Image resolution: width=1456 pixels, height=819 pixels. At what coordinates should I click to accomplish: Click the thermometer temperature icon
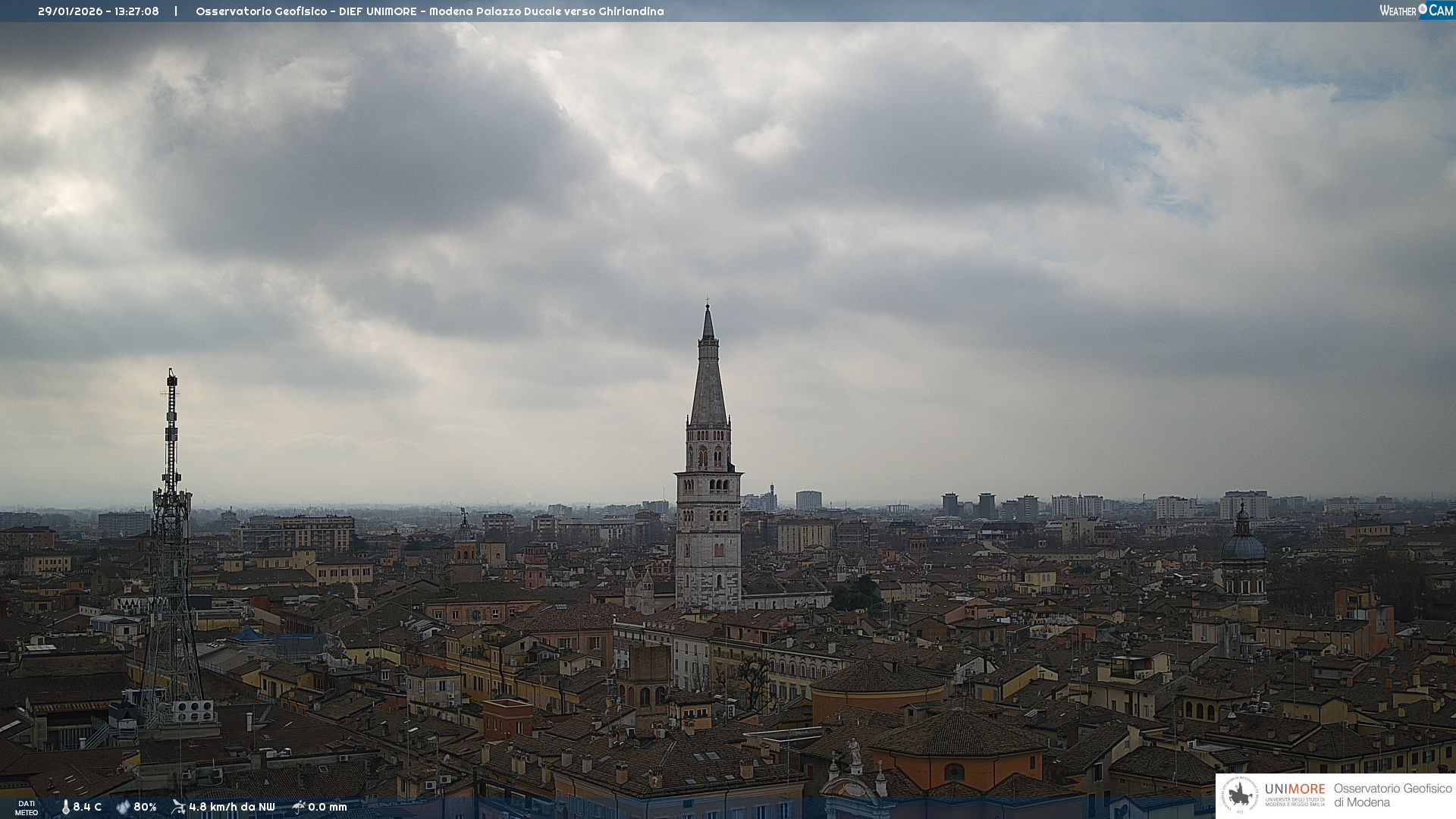pyautogui.click(x=66, y=807)
